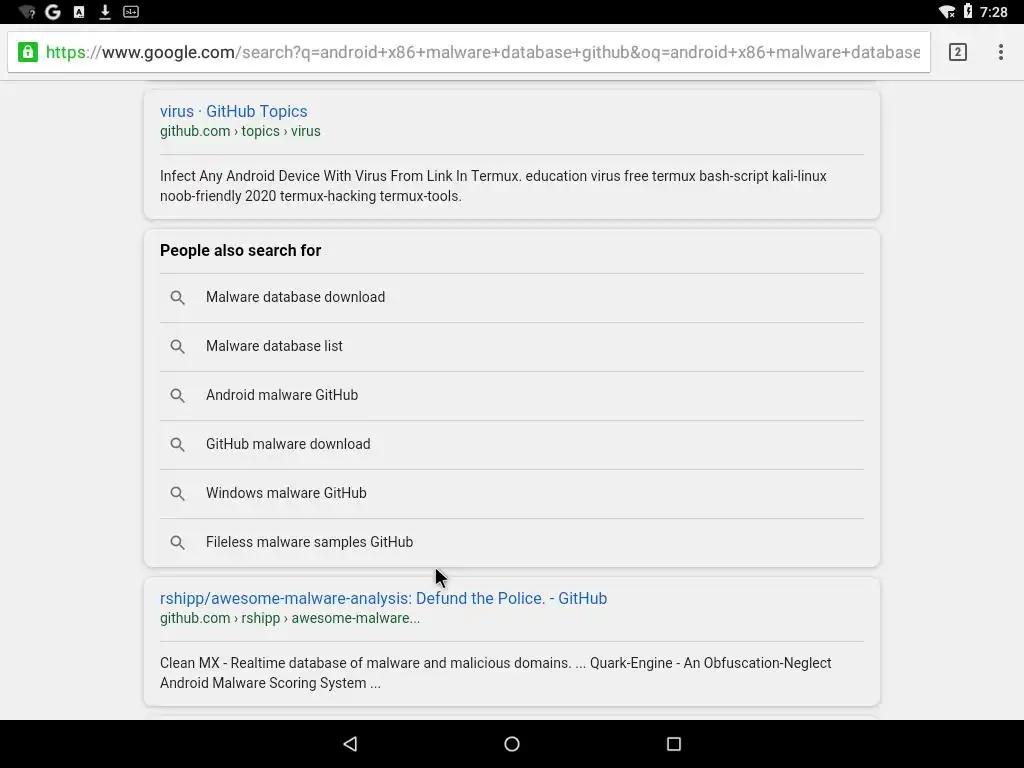Tap the download notification icon in the status bar
The image size is (1024, 768).
[x=105, y=12]
